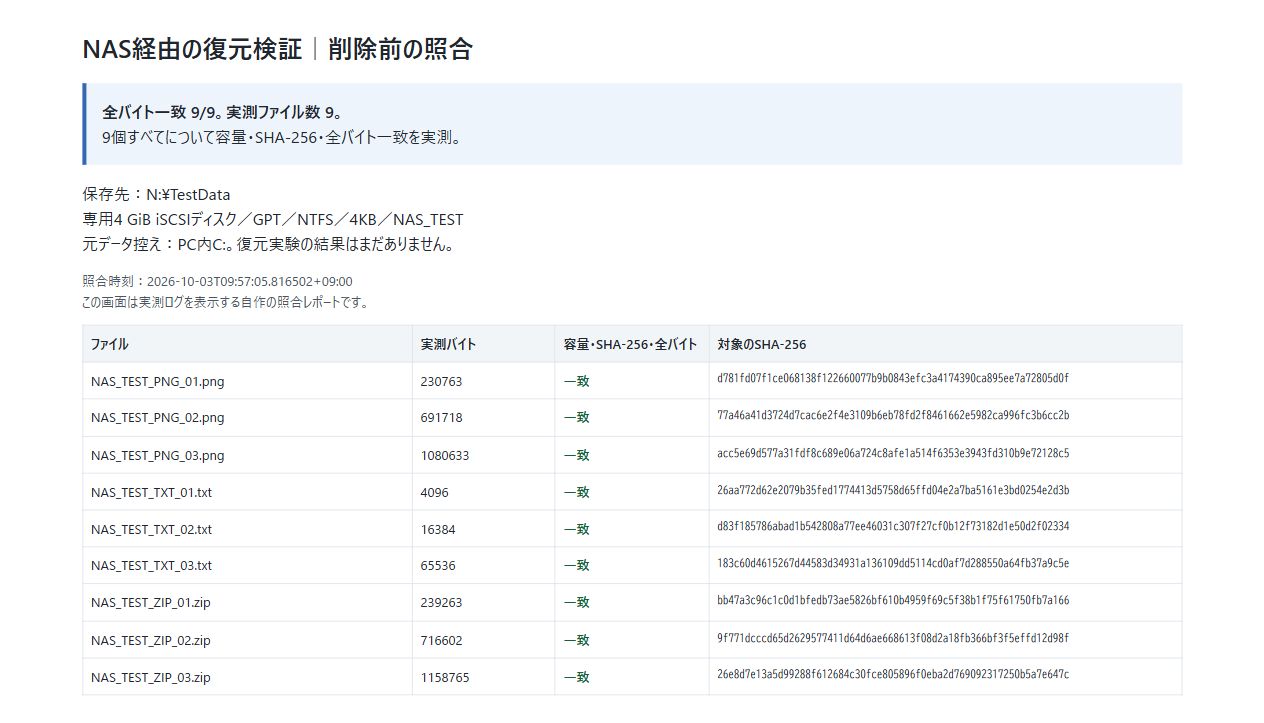Screen dimensions: 1264x723
Task: Click the byte value 691718
Action: (442, 418)
